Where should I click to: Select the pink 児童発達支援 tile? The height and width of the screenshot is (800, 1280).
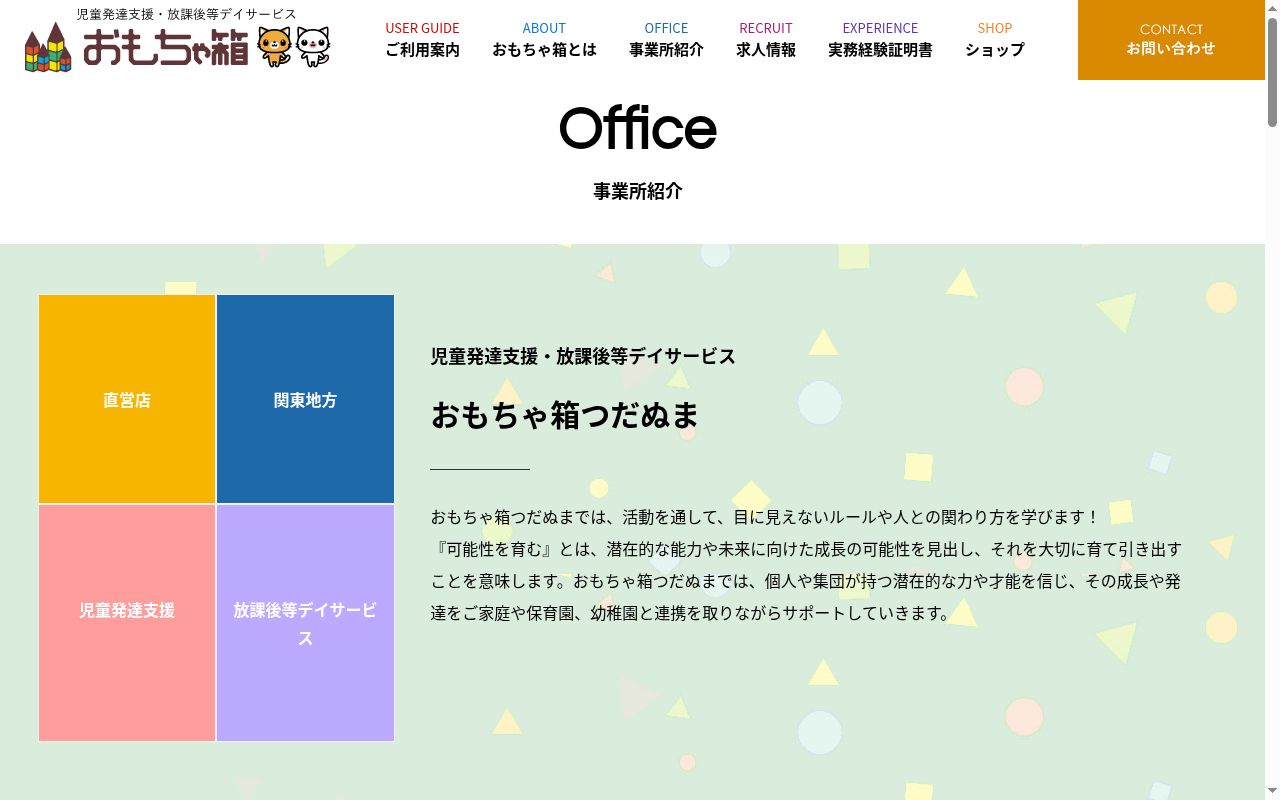coord(127,623)
